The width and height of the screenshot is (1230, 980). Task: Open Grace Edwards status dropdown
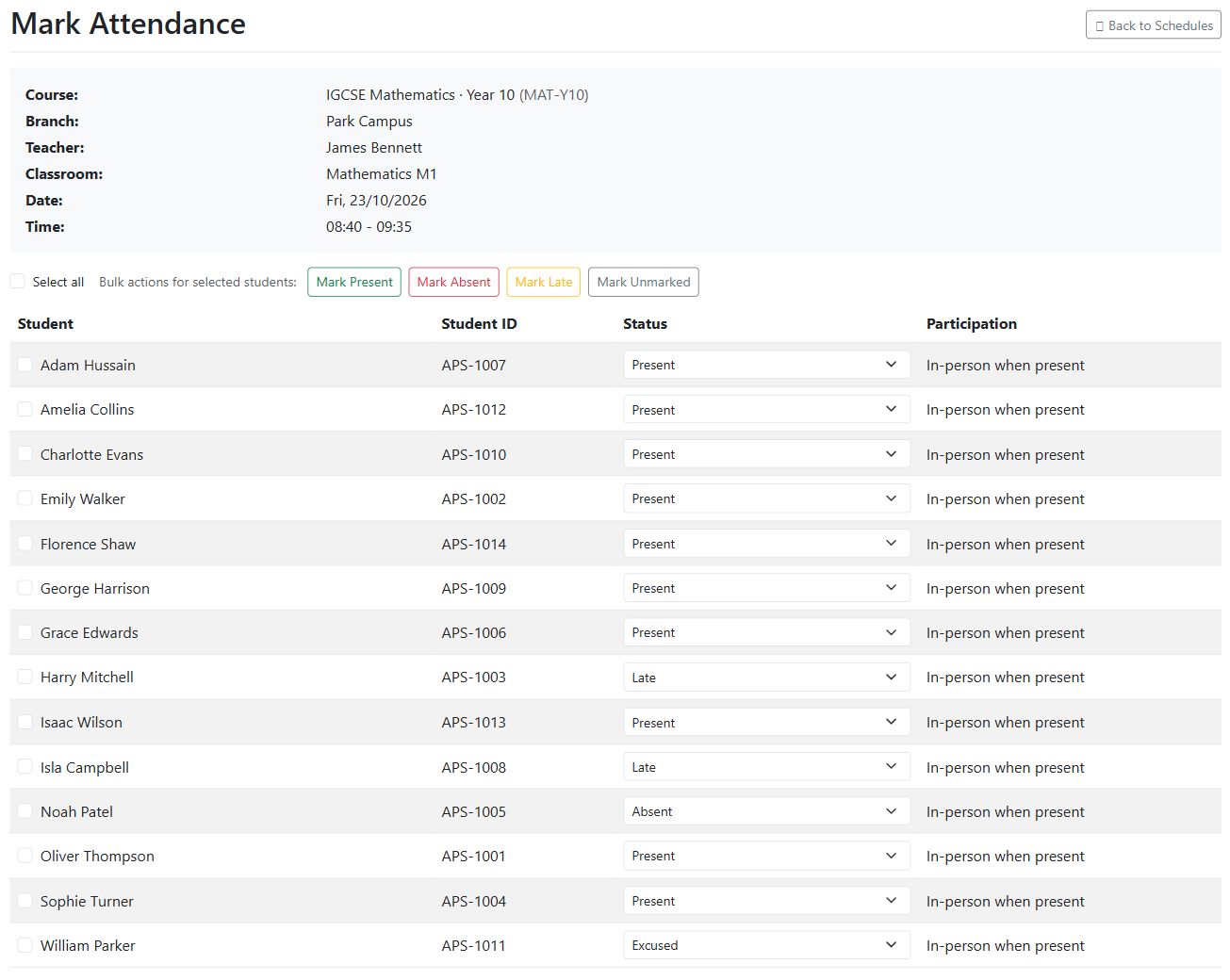tap(766, 632)
